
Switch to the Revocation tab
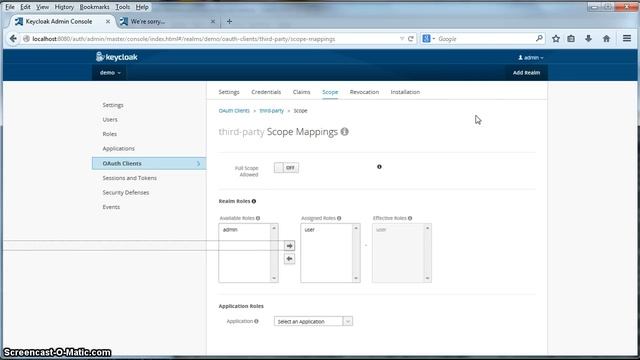pos(364,92)
